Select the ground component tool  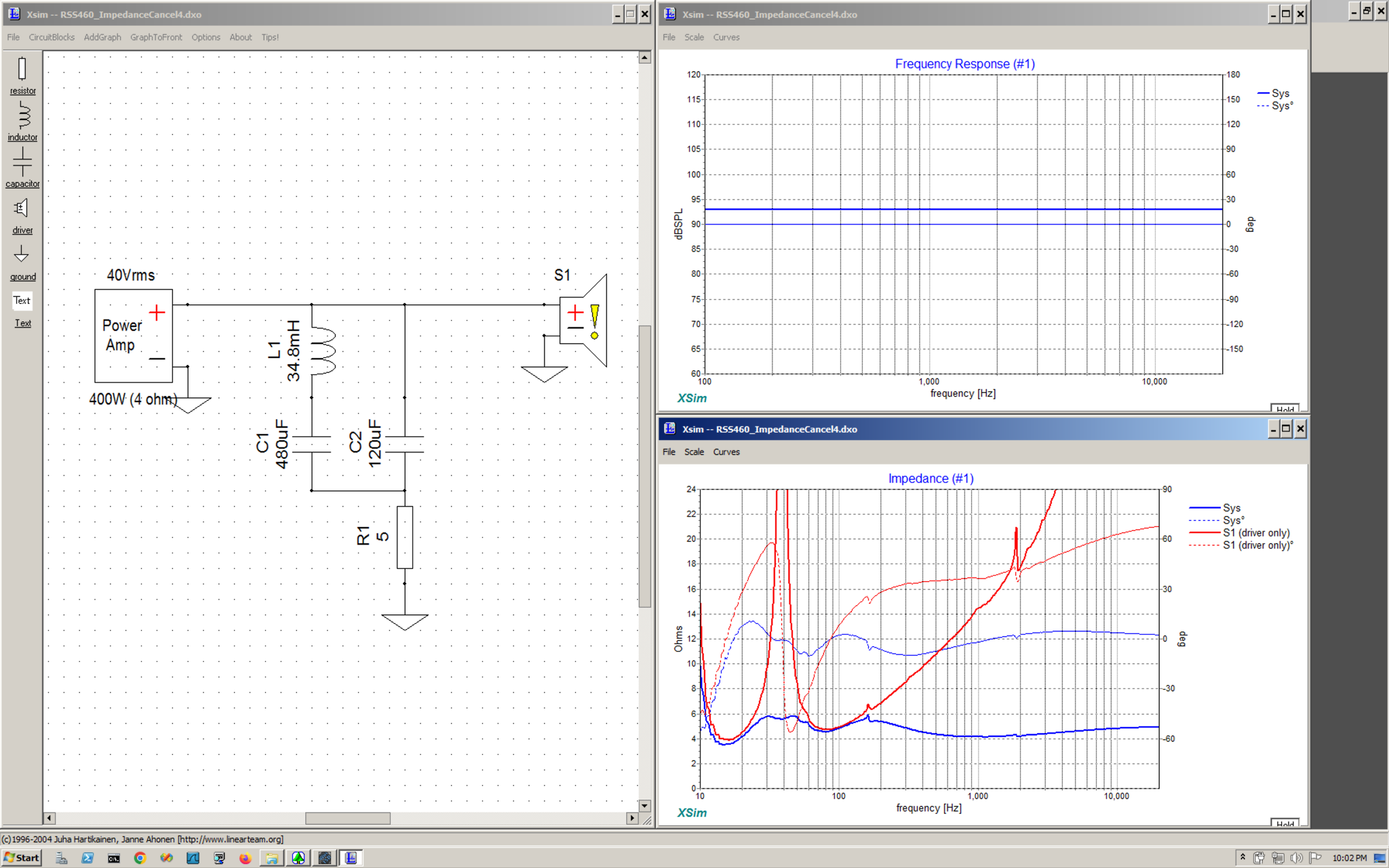tap(22, 262)
